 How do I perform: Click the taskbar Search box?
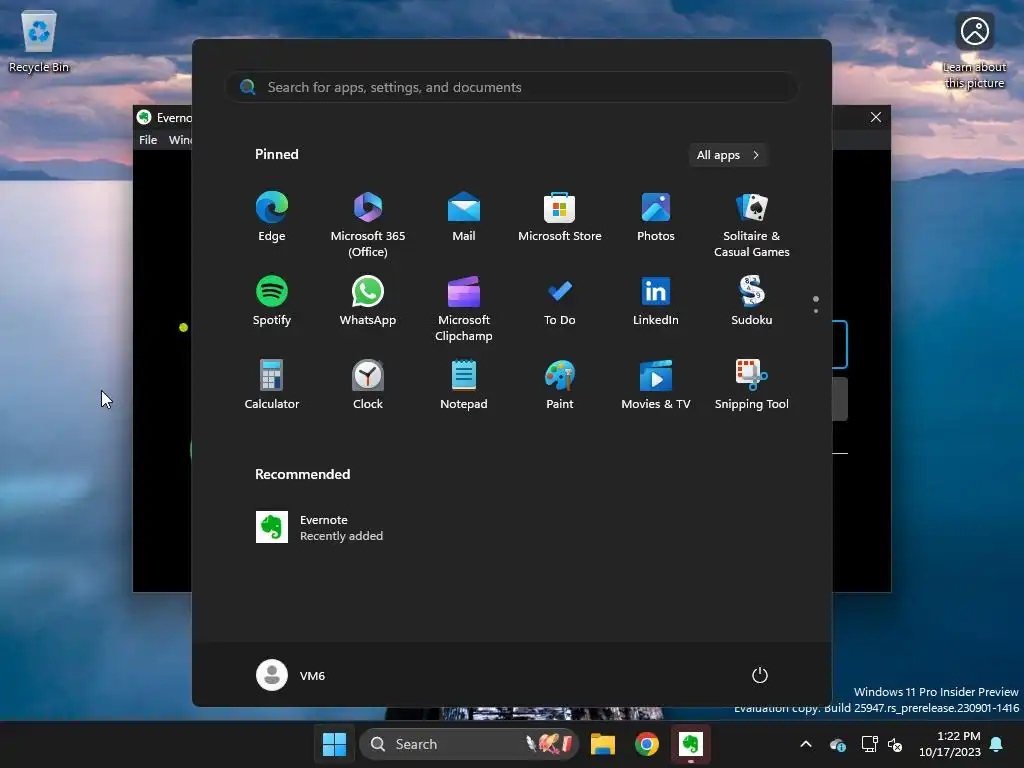point(469,744)
